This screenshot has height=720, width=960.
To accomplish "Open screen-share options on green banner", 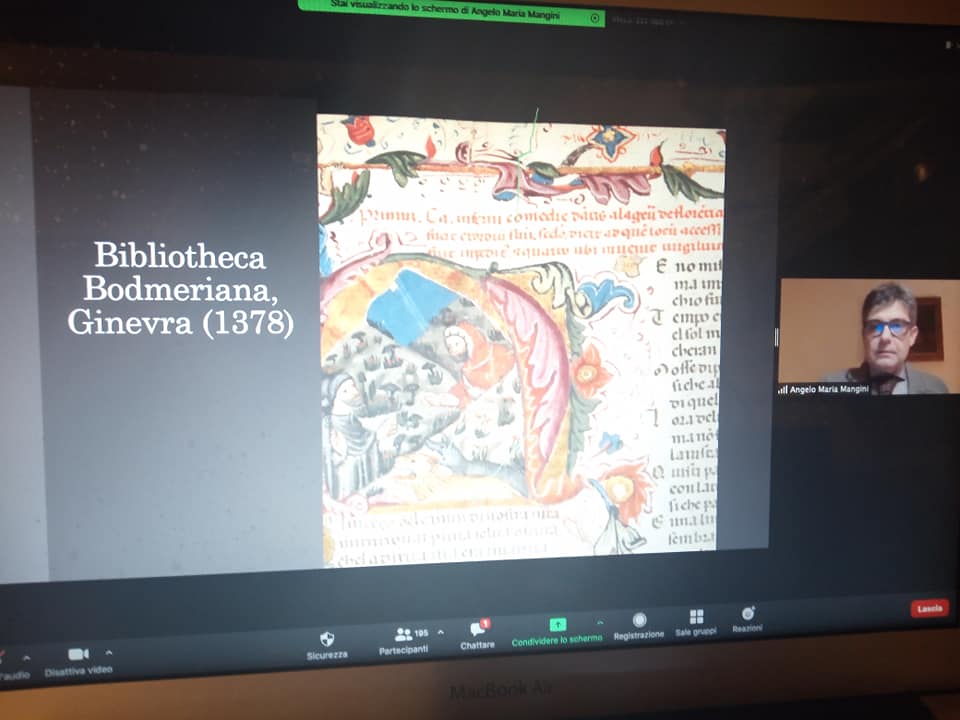I will click(x=594, y=18).
